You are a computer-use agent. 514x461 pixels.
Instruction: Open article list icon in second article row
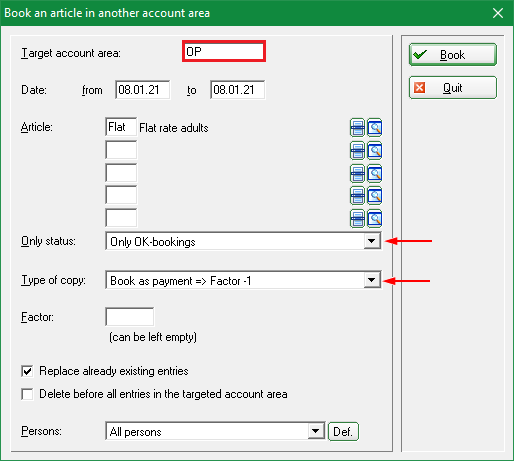click(x=357, y=151)
